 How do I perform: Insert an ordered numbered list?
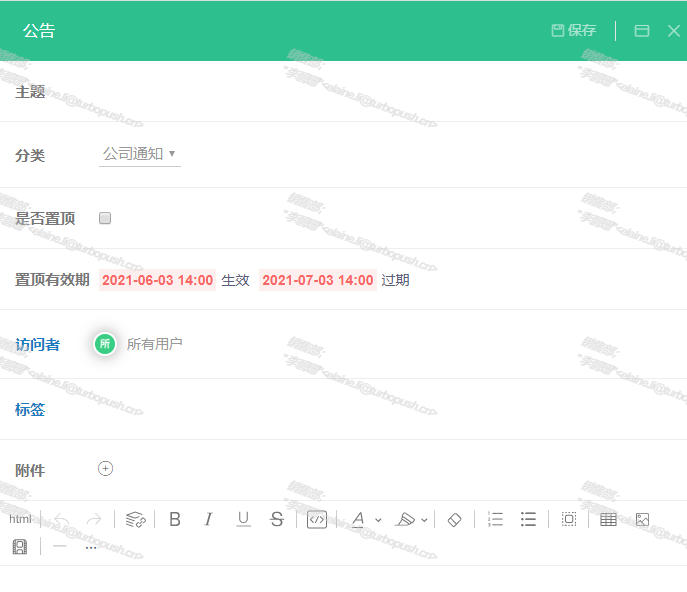(x=495, y=519)
